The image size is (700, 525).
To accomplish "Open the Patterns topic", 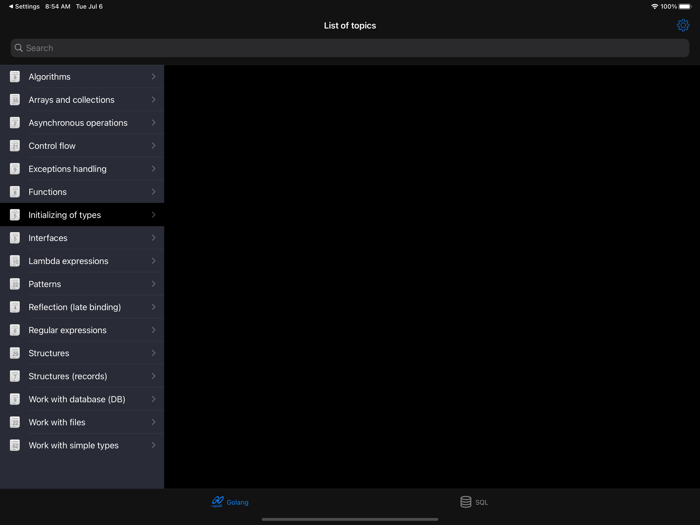I will (x=82, y=284).
